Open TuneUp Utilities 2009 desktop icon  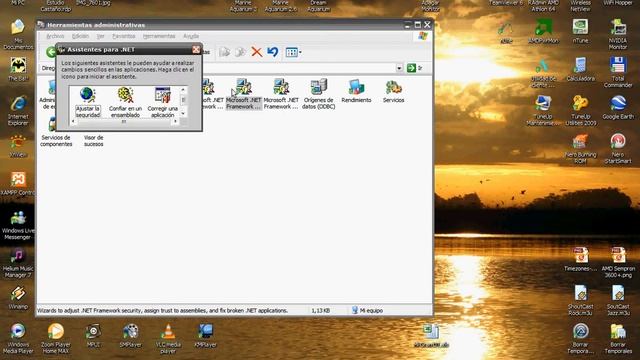pos(580,110)
